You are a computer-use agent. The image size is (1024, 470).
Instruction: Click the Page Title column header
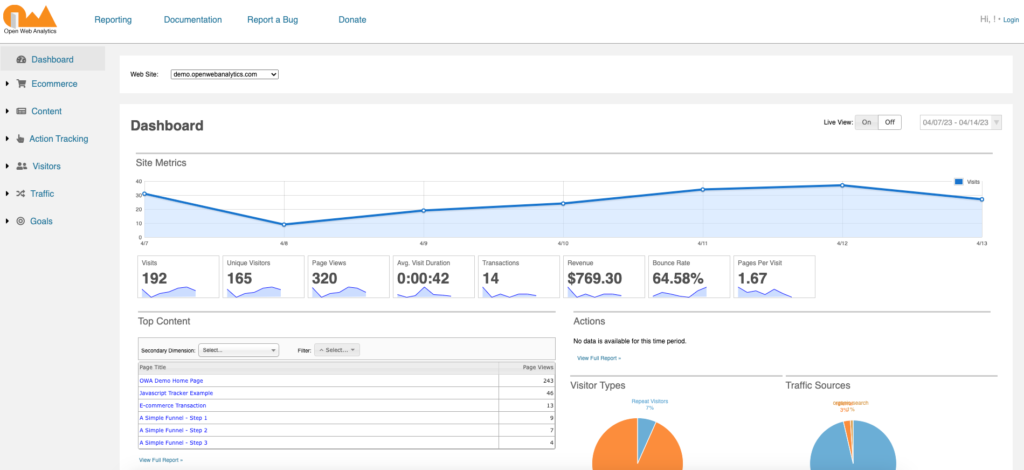[319, 368]
